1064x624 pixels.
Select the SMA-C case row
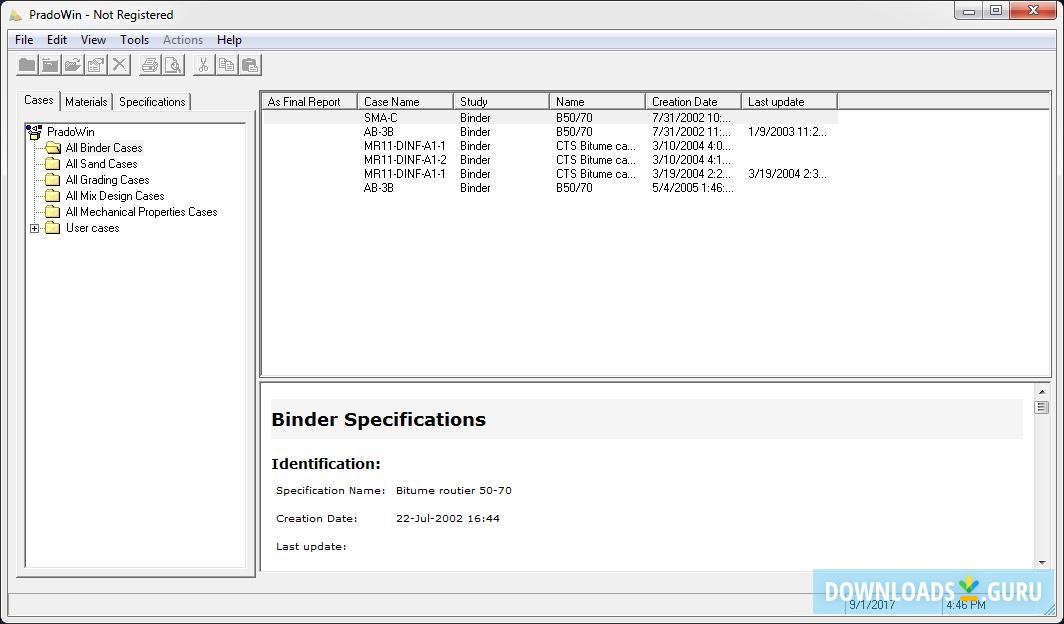(x=550, y=118)
